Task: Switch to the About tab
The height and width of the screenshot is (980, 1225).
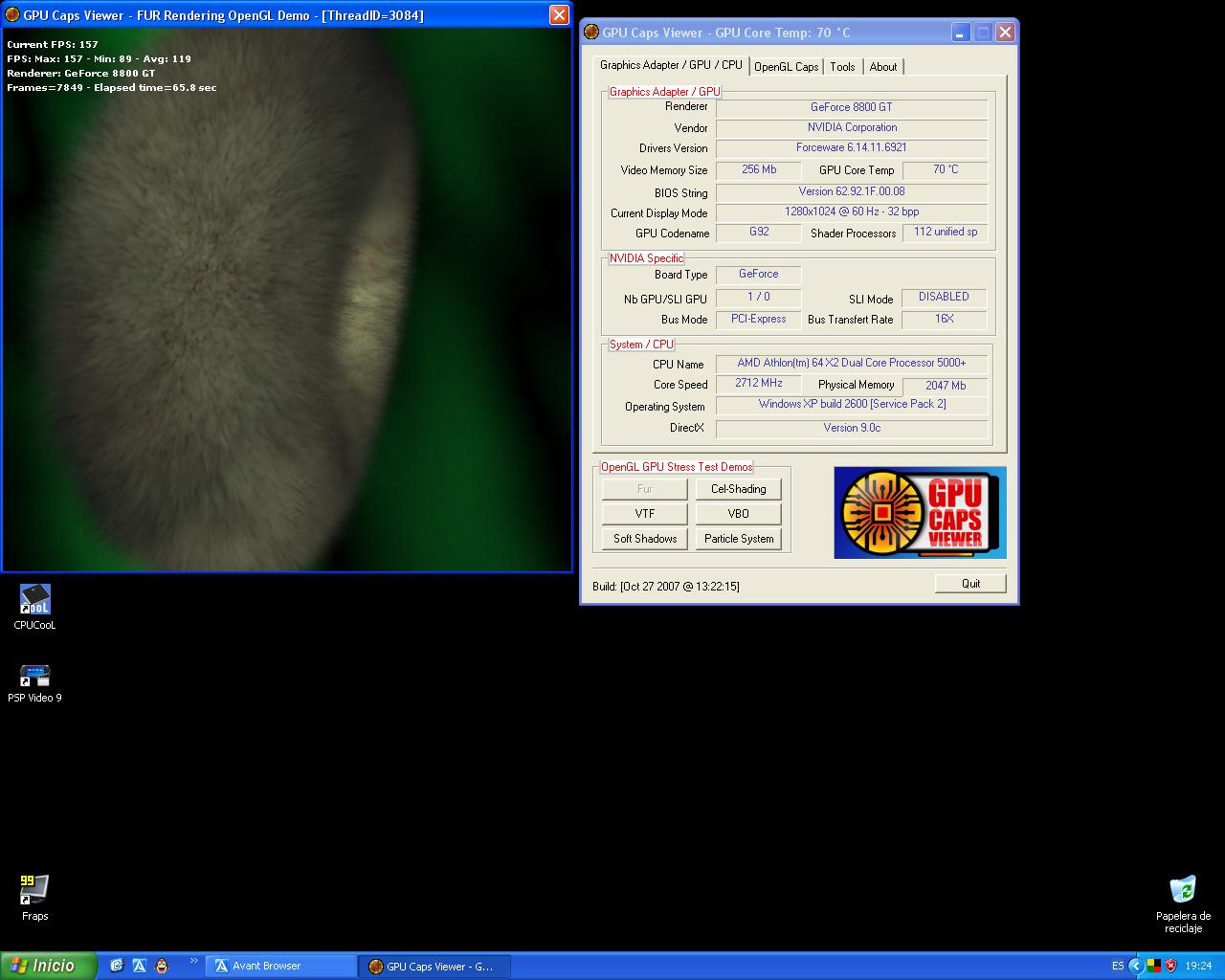Action: point(882,67)
